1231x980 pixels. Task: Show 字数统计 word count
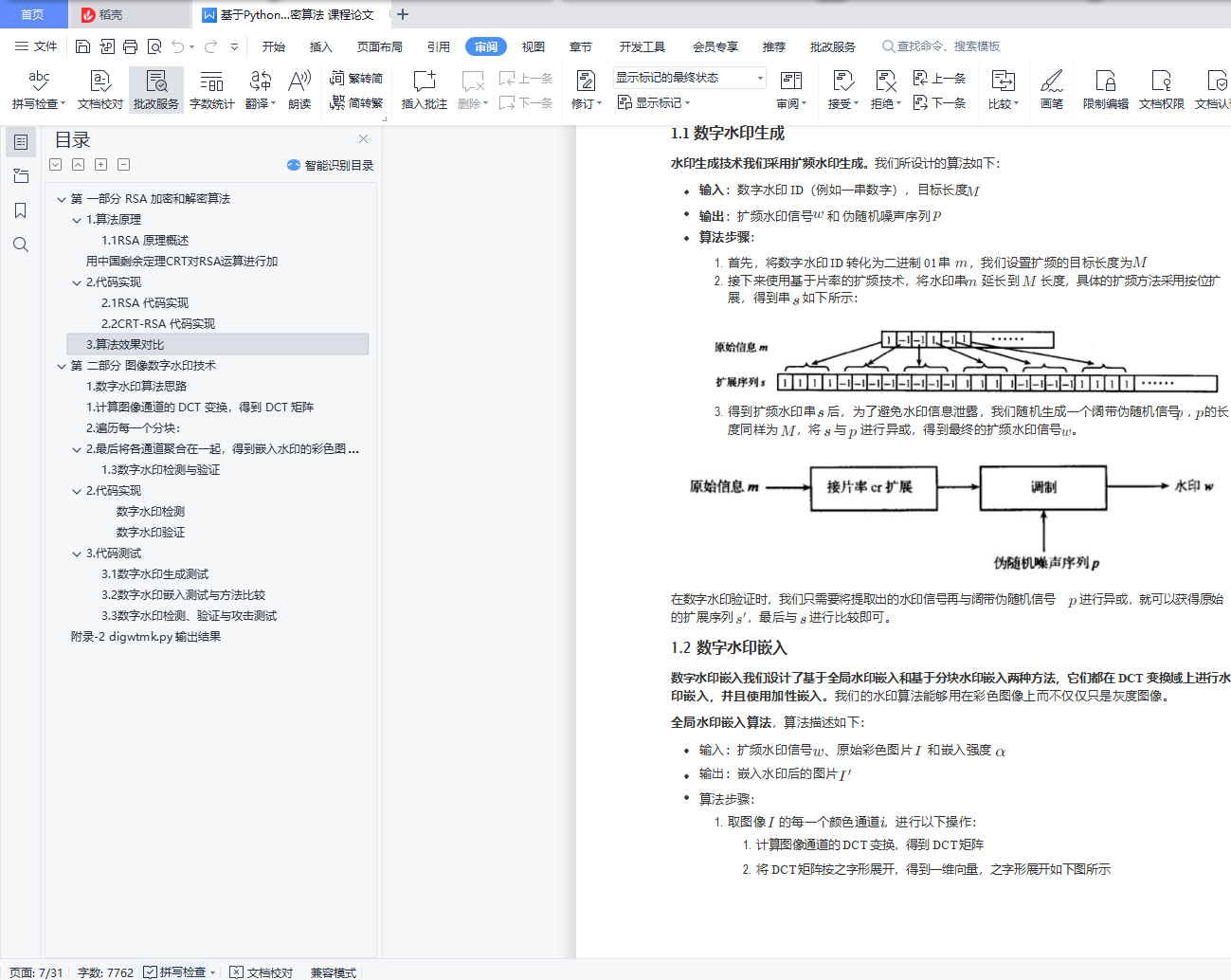pyautogui.click(x=211, y=89)
